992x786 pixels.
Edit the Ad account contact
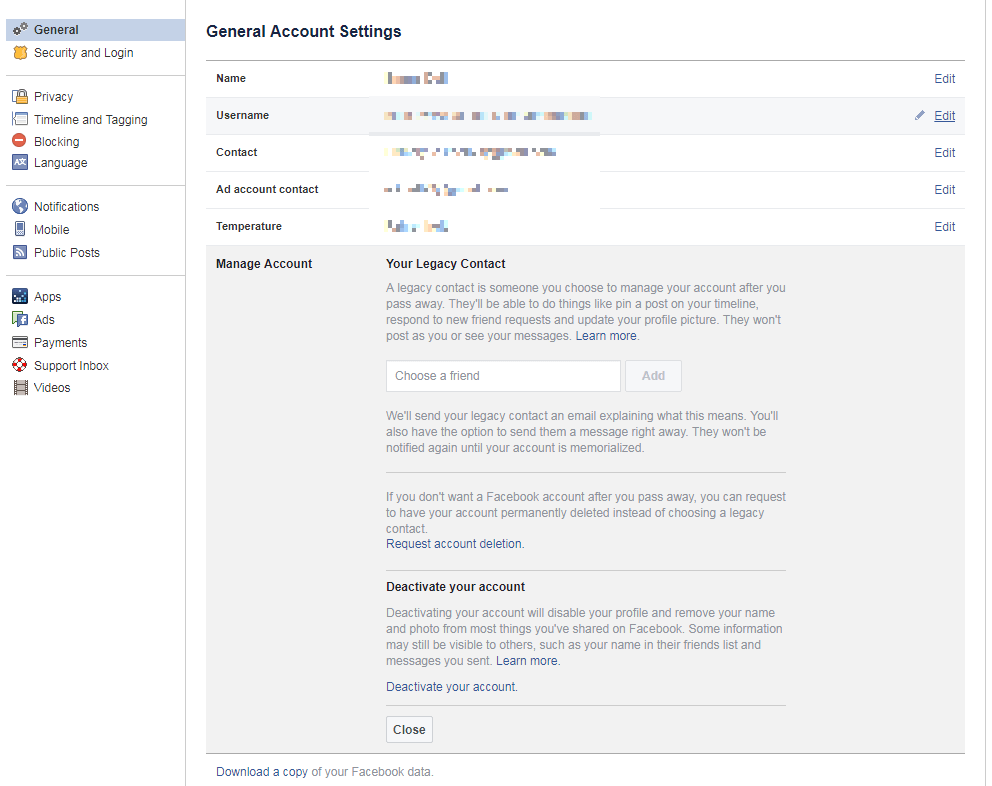tap(945, 189)
